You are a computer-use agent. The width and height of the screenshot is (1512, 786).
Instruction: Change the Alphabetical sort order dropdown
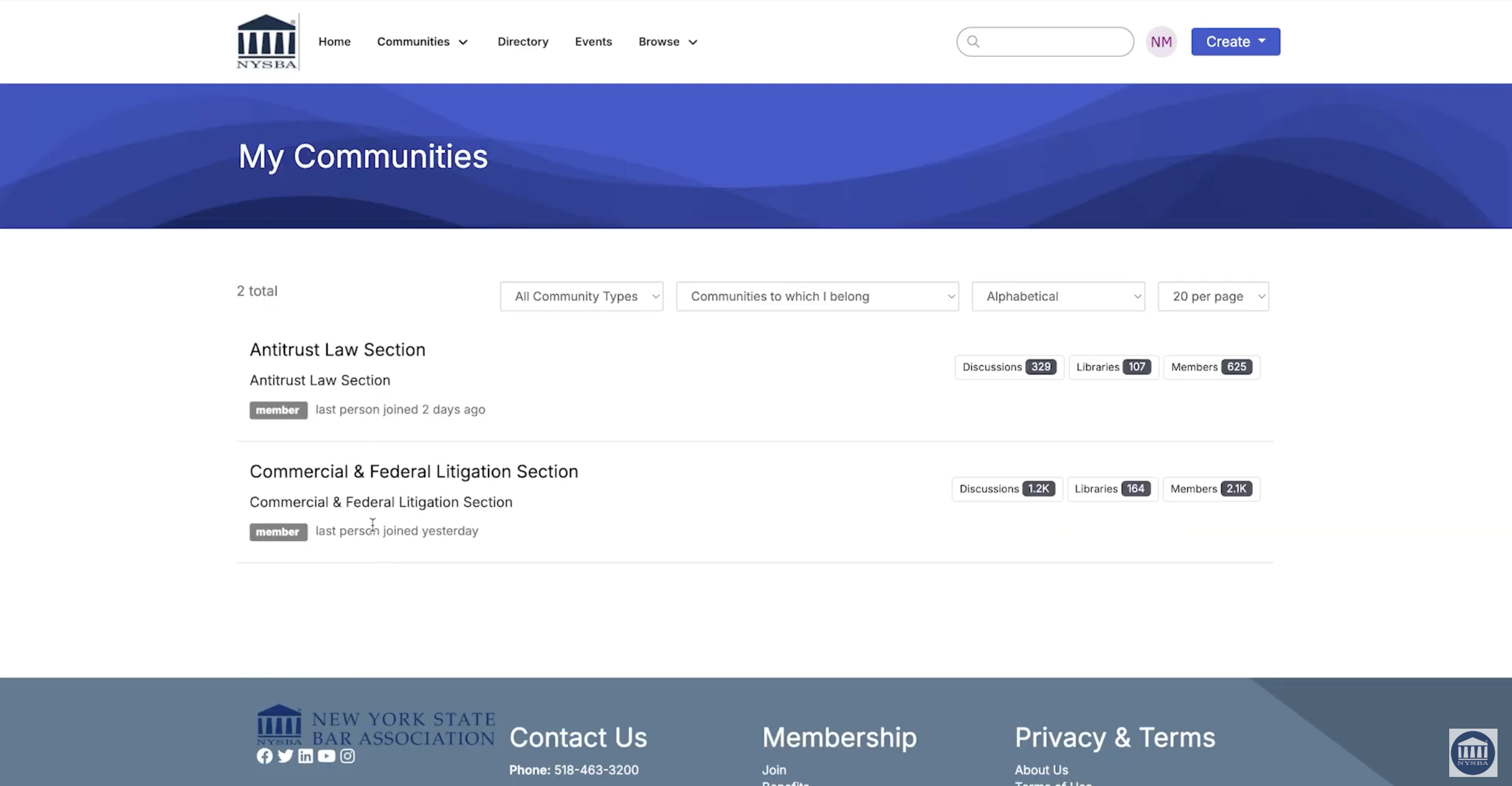pos(1057,296)
